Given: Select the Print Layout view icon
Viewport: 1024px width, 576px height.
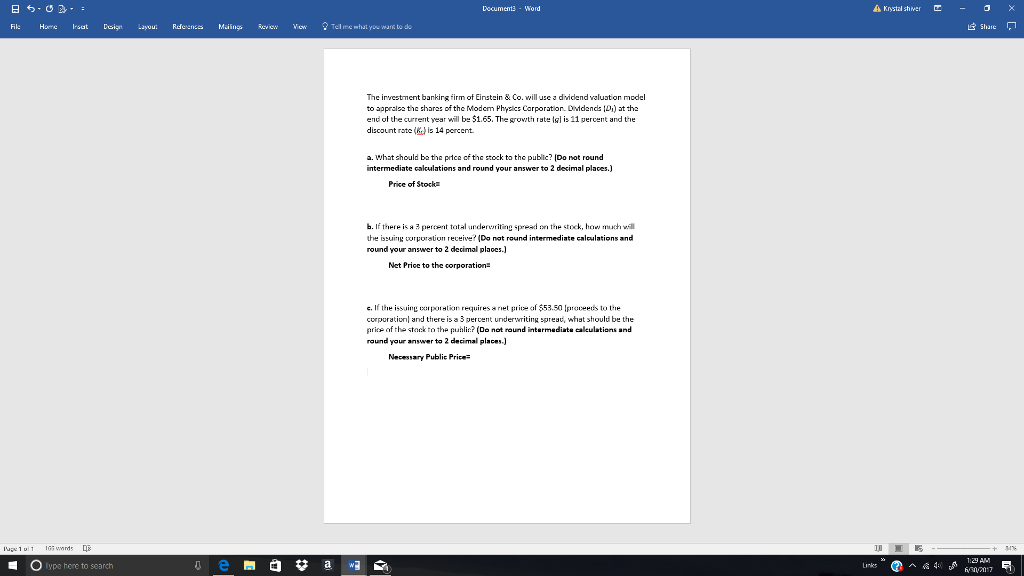Looking at the screenshot, I should click(x=899, y=548).
